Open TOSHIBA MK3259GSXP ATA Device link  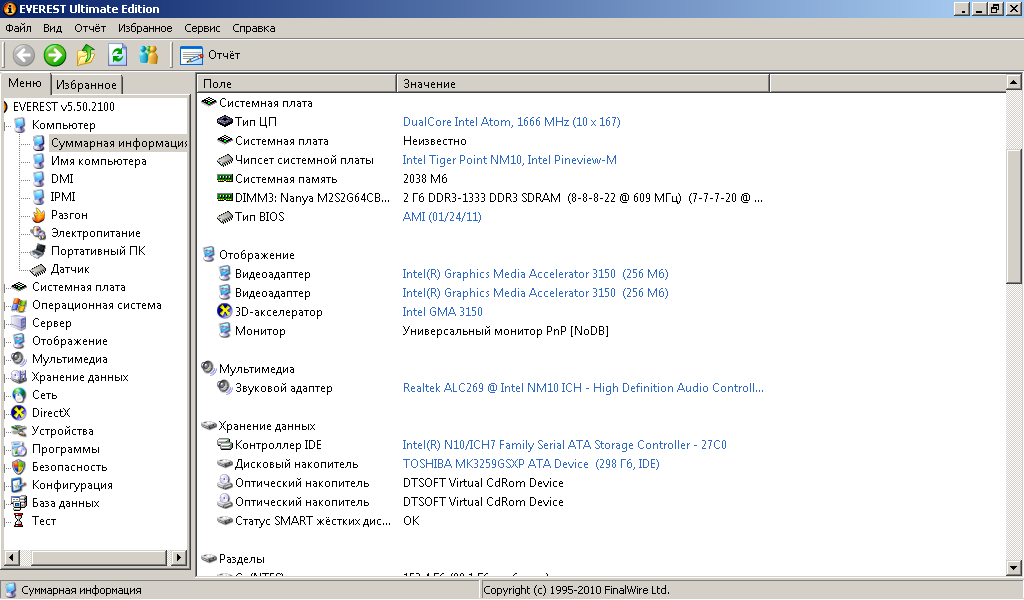pyautogui.click(x=531, y=464)
